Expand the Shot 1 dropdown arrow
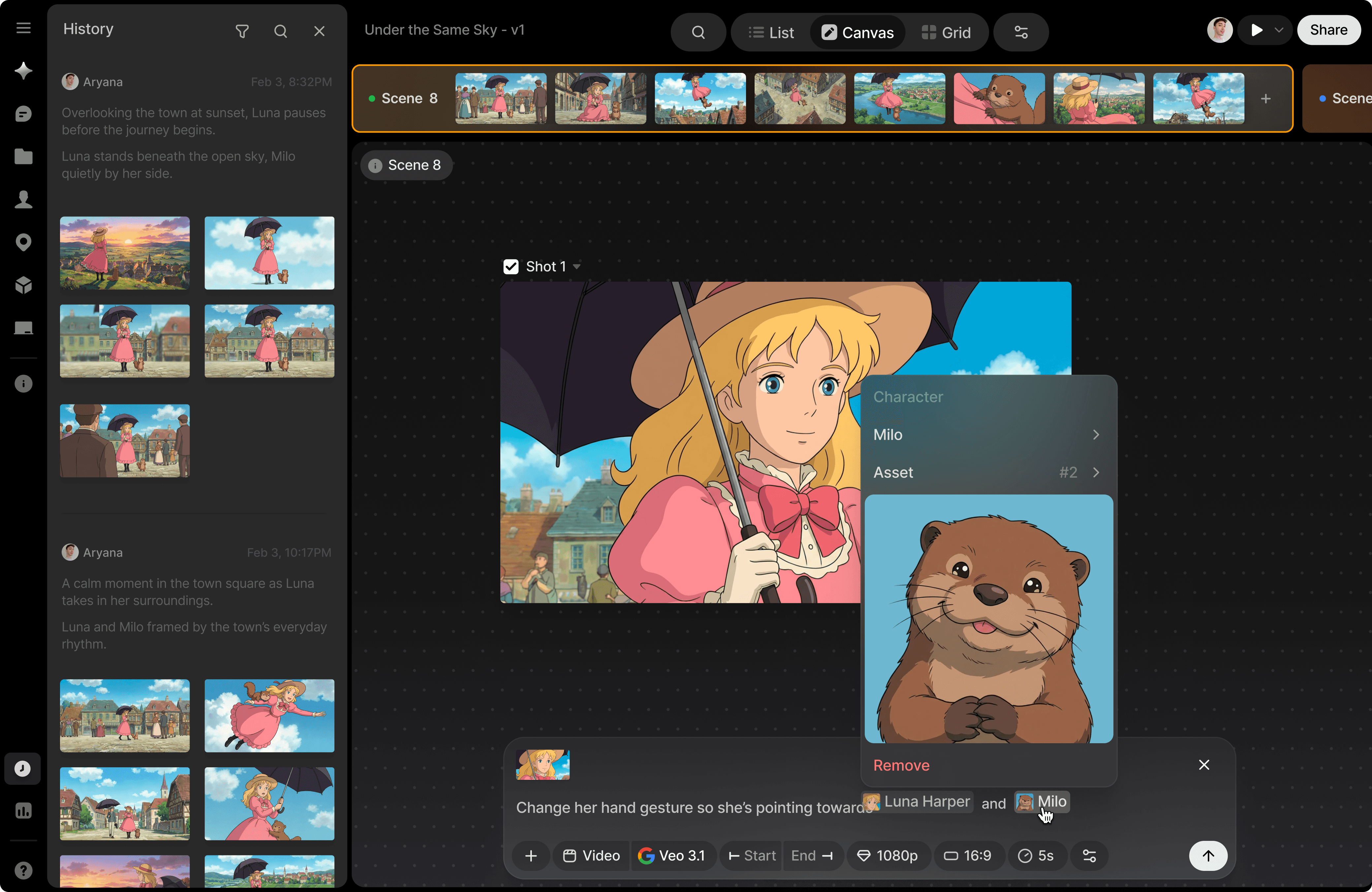Screen dimensions: 1372x892 (577, 267)
